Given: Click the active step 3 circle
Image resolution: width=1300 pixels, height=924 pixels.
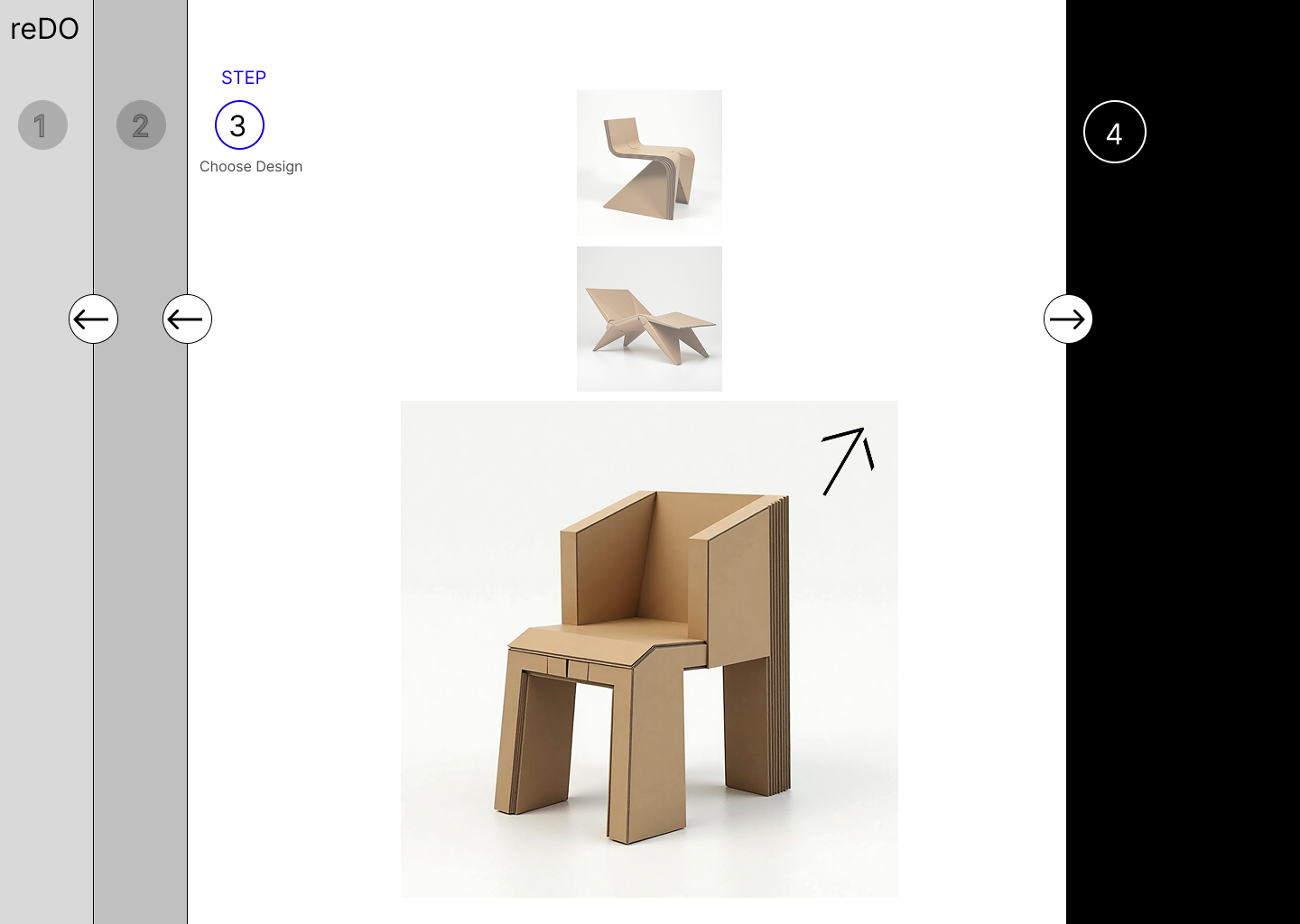Looking at the screenshot, I should click(x=239, y=125).
